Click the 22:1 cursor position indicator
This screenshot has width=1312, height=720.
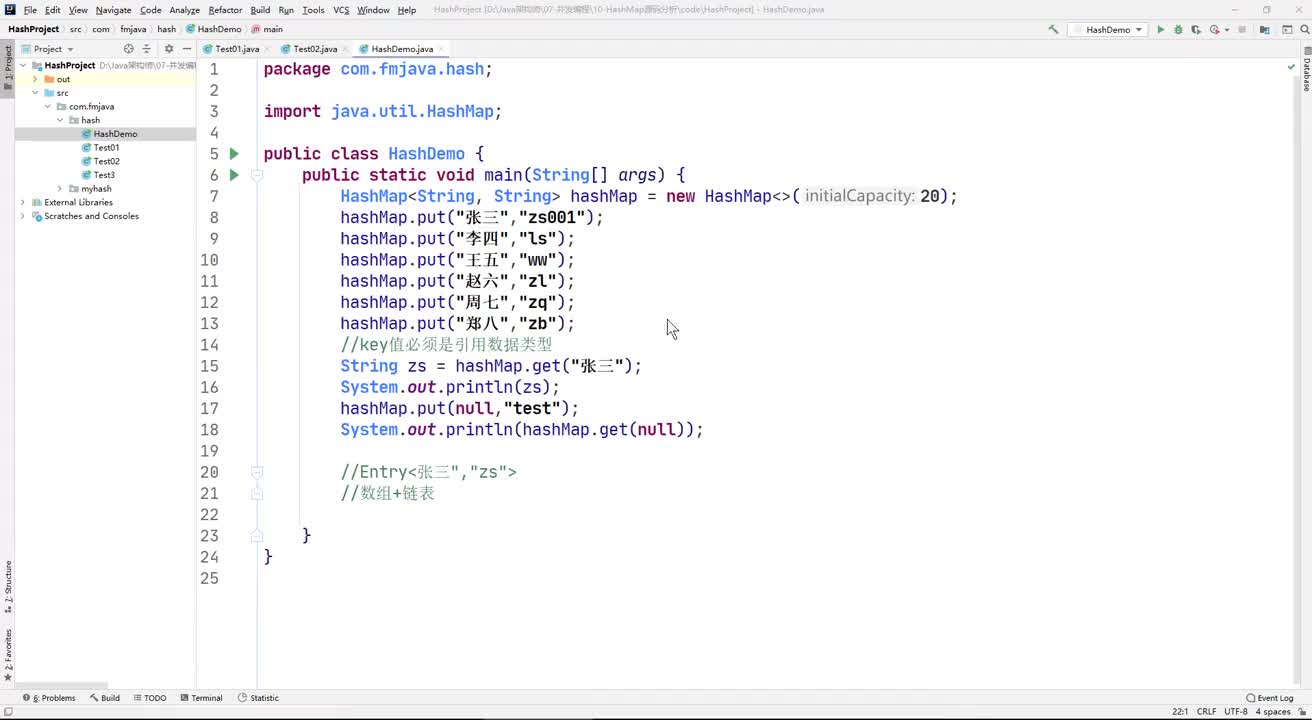(1180, 712)
